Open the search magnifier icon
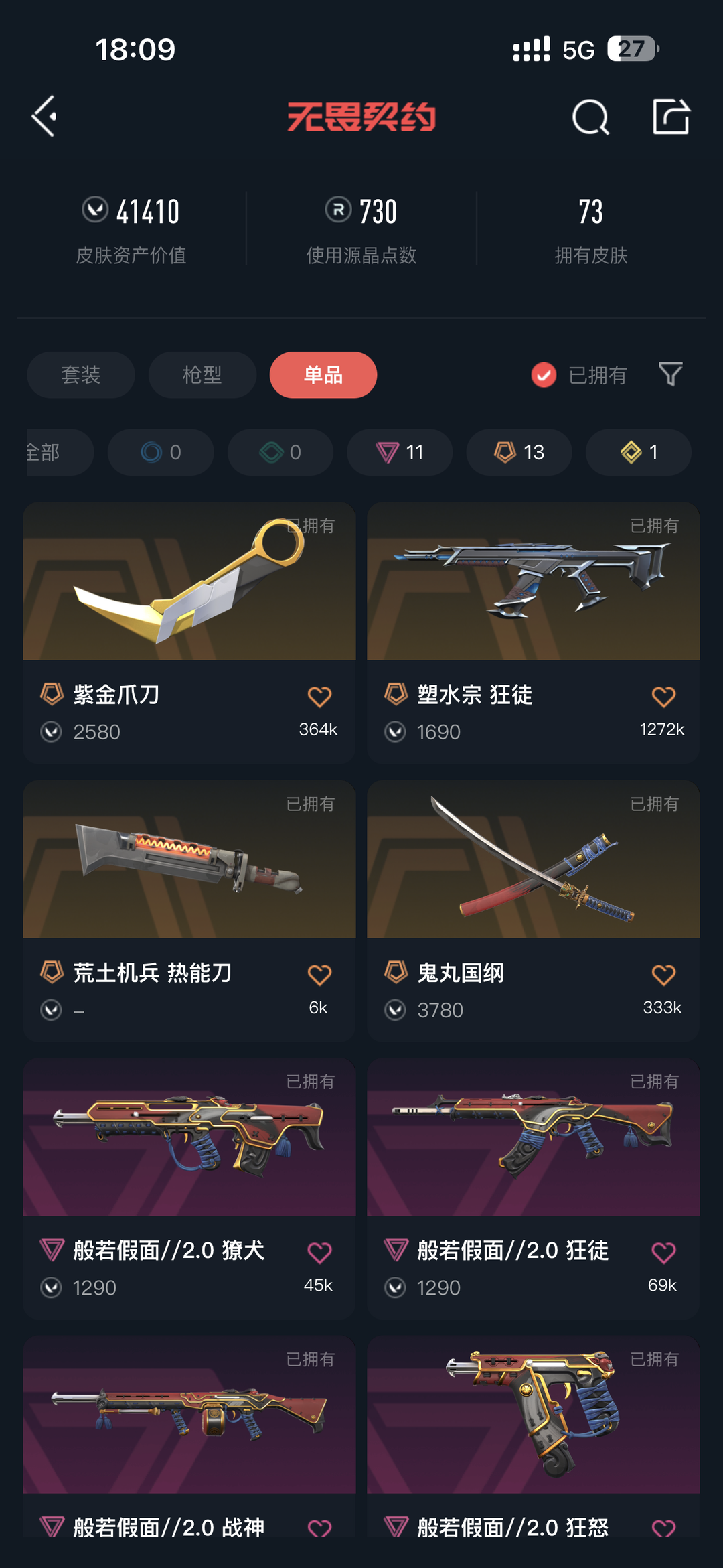 coord(590,117)
